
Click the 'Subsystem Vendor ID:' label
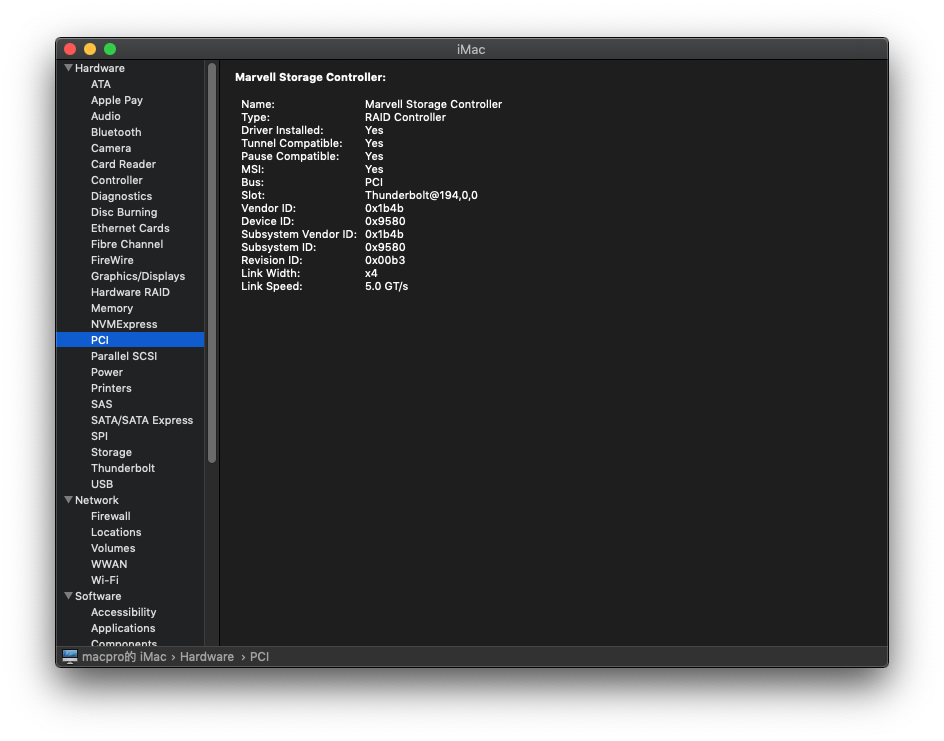click(299, 234)
